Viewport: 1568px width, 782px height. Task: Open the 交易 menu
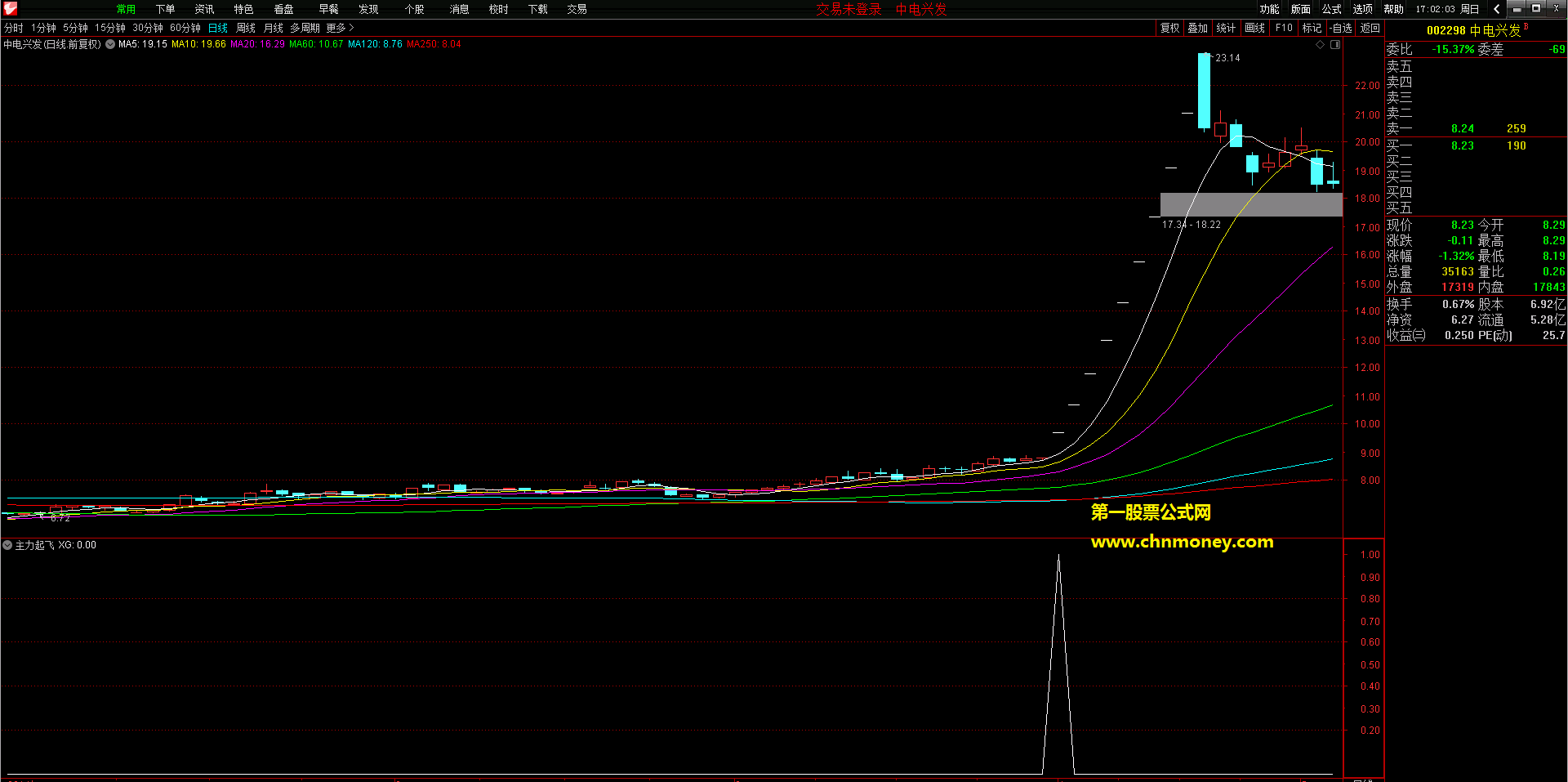577,9
